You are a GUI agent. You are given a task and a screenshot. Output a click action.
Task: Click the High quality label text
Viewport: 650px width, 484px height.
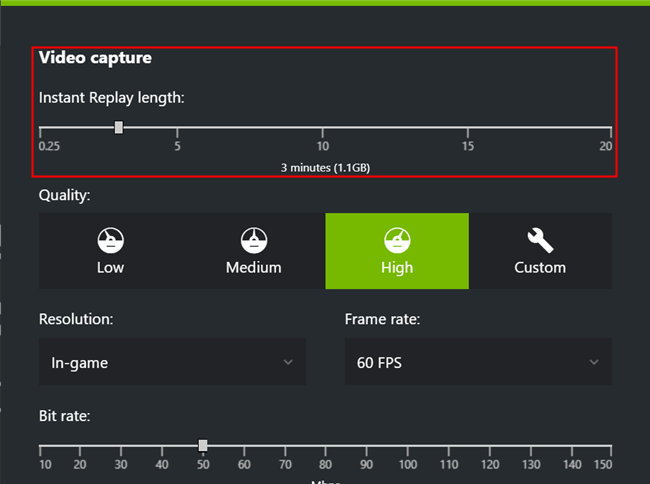click(397, 267)
